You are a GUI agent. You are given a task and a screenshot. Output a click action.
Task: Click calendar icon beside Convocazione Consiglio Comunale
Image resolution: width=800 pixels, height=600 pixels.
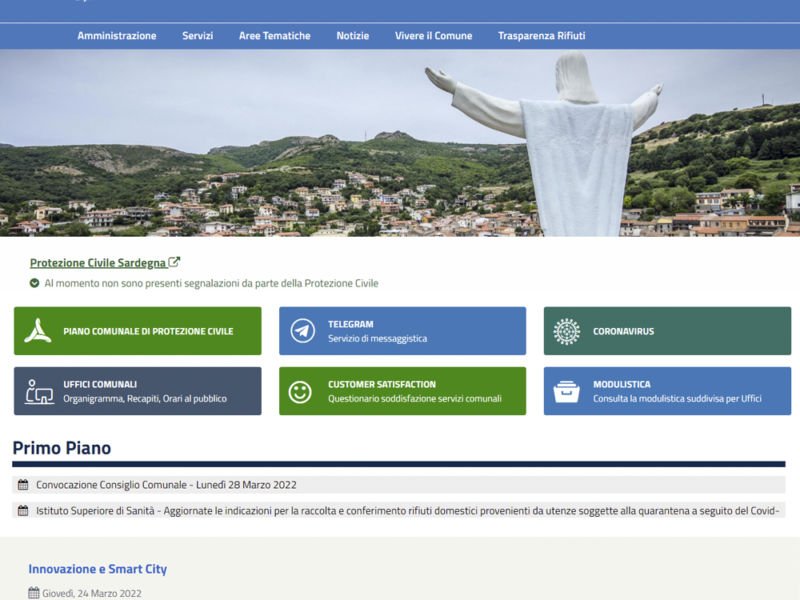pos(23,485)
